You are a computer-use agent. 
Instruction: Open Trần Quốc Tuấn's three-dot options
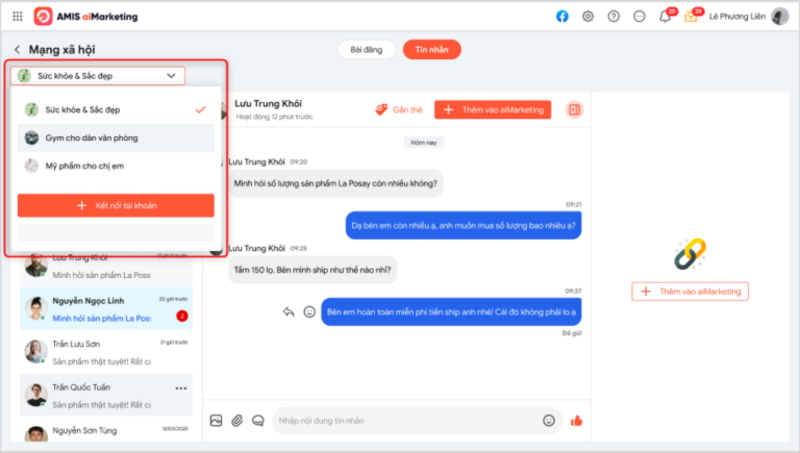(181, 388)
